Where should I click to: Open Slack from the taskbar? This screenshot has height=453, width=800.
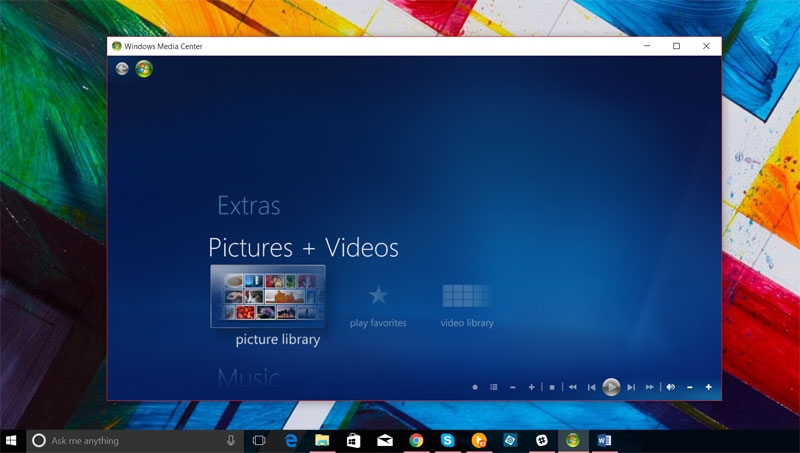542,440
